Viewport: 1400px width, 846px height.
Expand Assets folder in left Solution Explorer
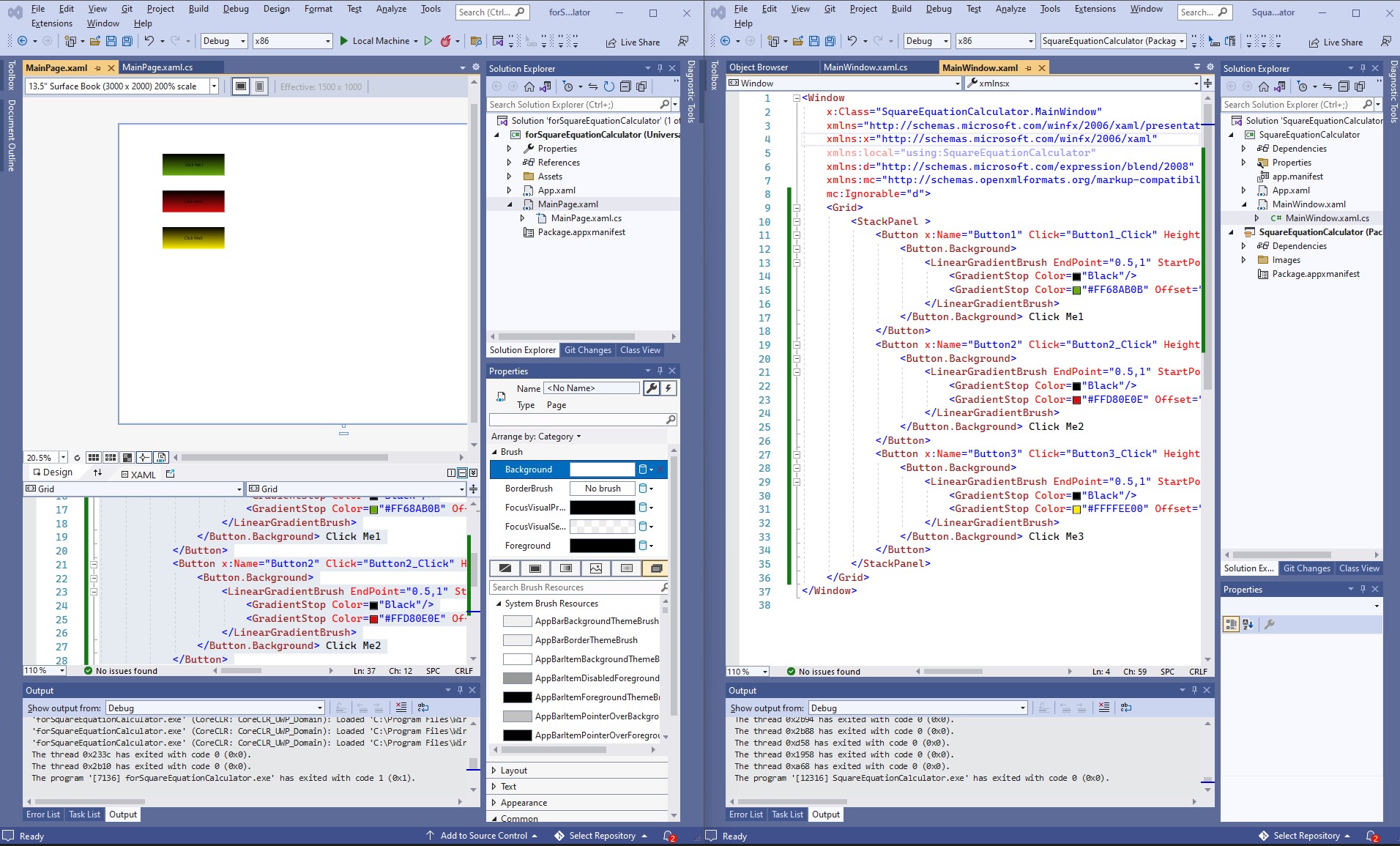[x=510, y=177]
